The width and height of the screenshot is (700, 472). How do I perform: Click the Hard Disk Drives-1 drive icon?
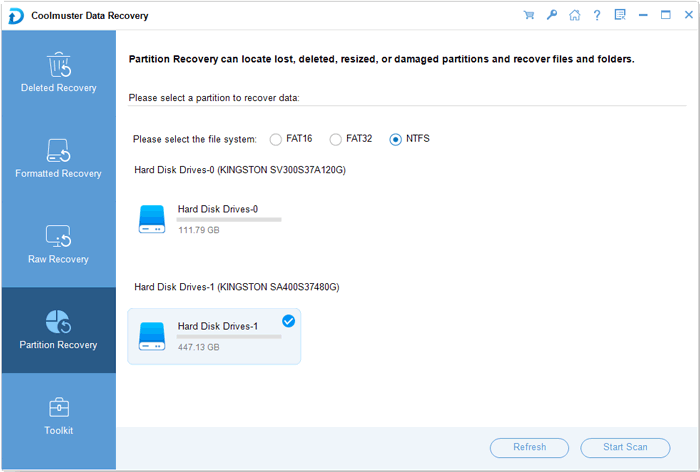(152, 336)
